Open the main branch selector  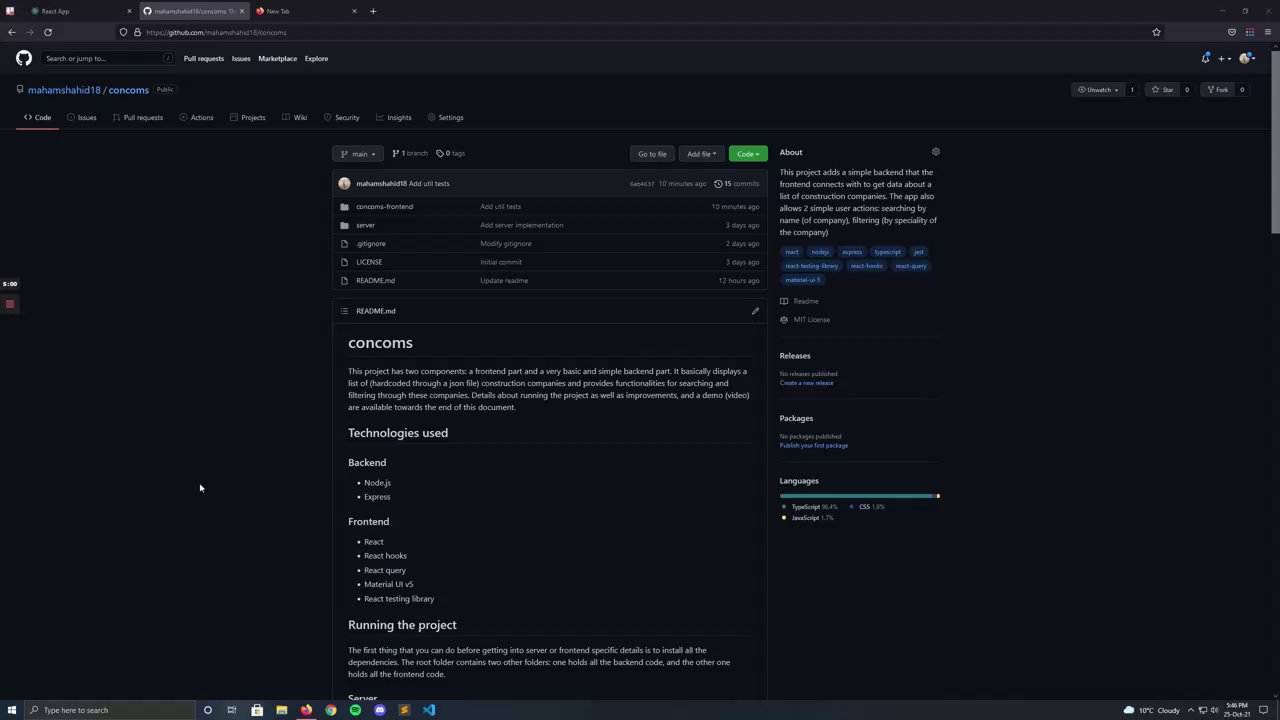[357, 154]
